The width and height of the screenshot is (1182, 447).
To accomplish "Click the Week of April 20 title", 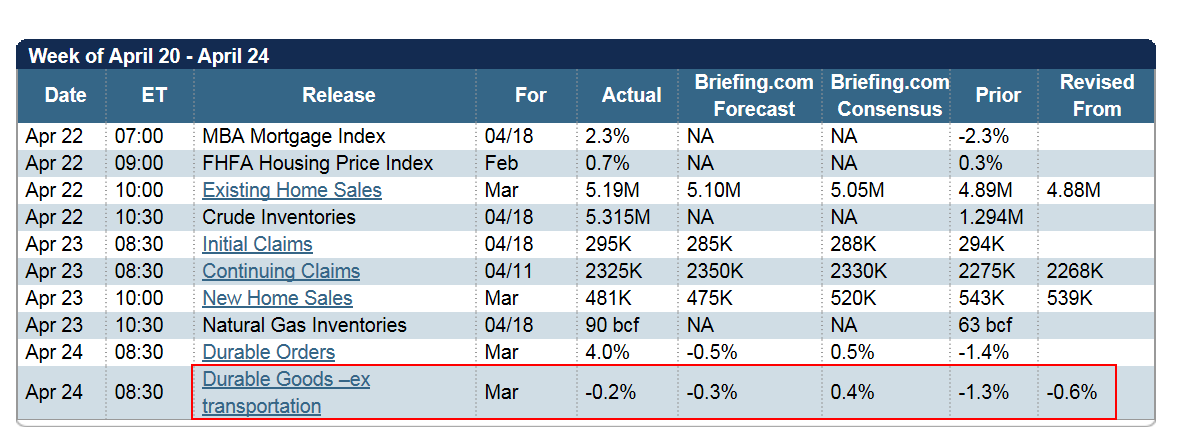I will tap(149, 57).
